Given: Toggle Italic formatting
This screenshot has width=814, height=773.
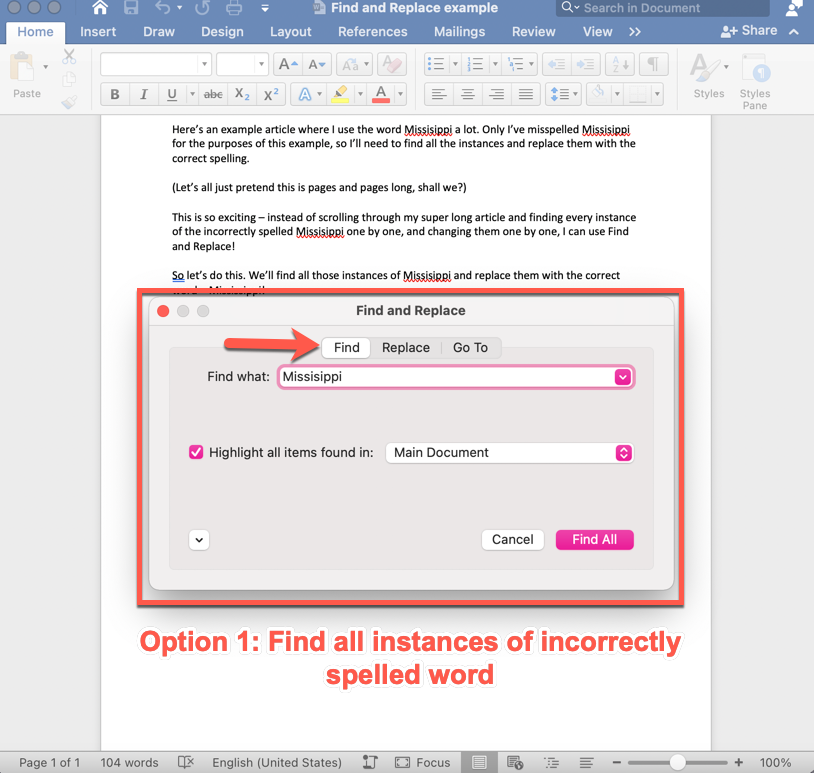Looking at the screenshot, I should pyautogui.click(x=144, y=94).
